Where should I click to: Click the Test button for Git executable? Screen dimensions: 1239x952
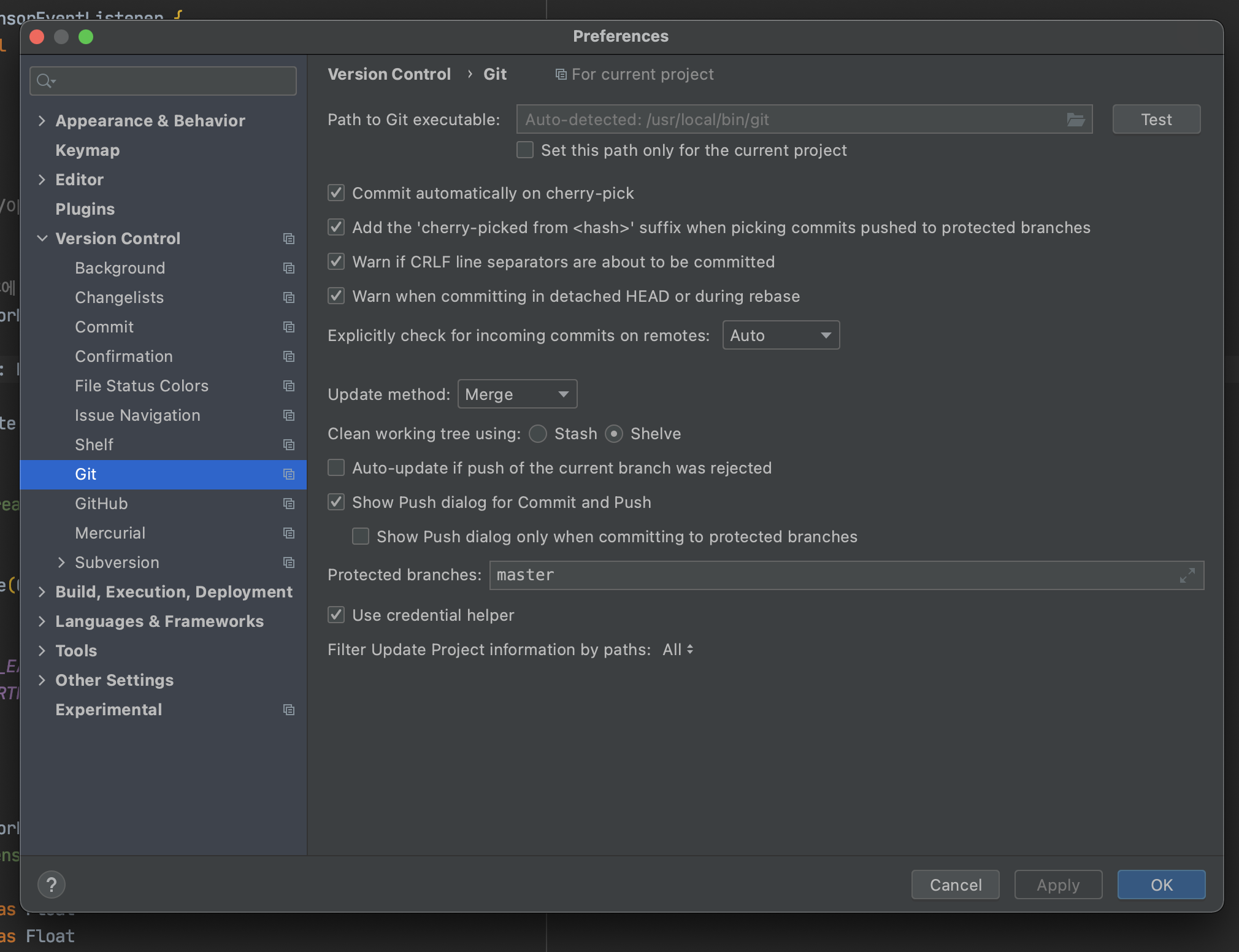pos(1156,120)
